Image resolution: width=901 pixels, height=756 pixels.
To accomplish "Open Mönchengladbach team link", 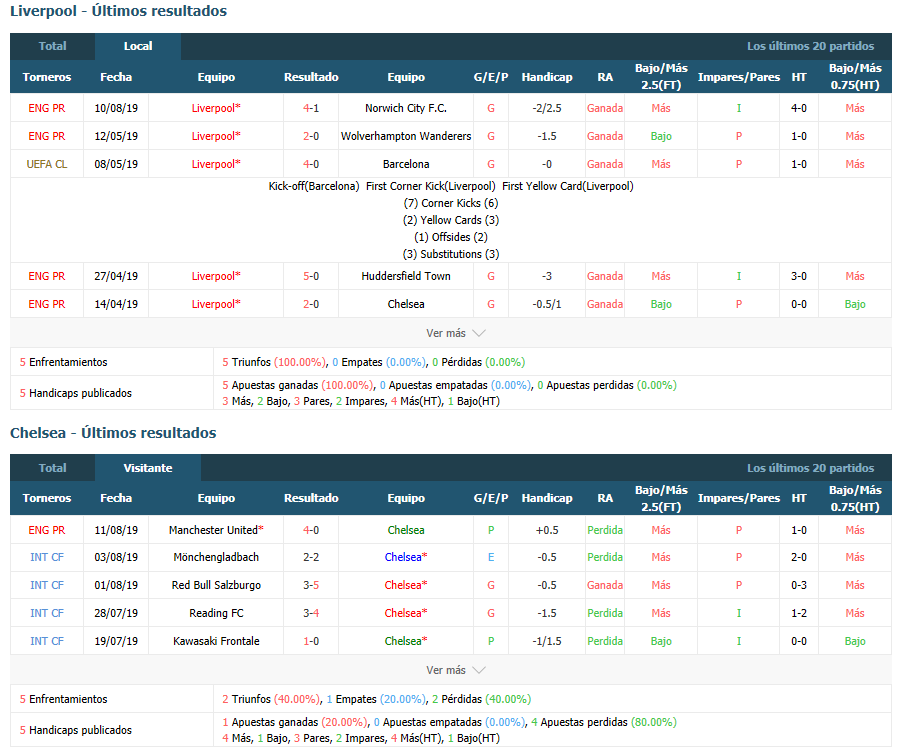I will pos(216,557).
